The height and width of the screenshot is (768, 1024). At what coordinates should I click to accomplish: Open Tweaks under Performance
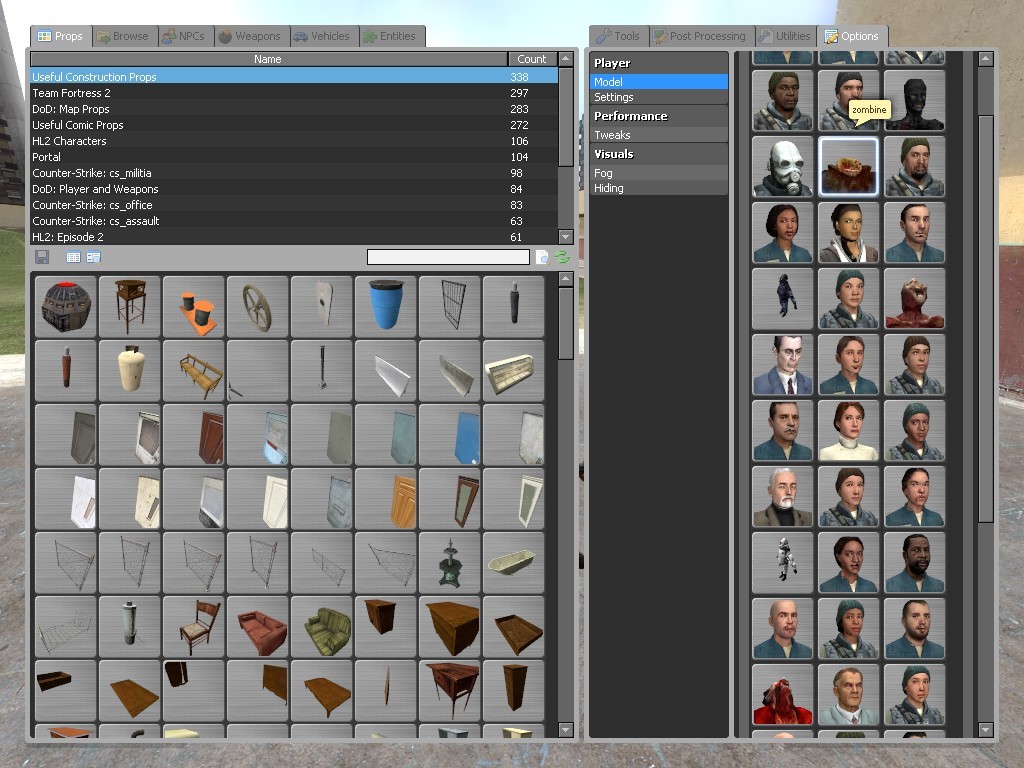click(658, 135)
